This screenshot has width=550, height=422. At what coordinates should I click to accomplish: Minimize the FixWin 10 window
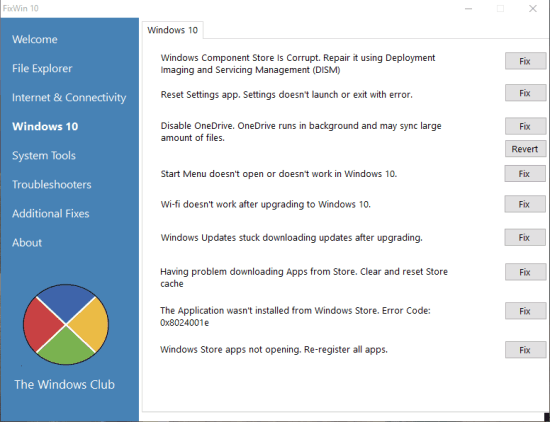pos(468,8)
